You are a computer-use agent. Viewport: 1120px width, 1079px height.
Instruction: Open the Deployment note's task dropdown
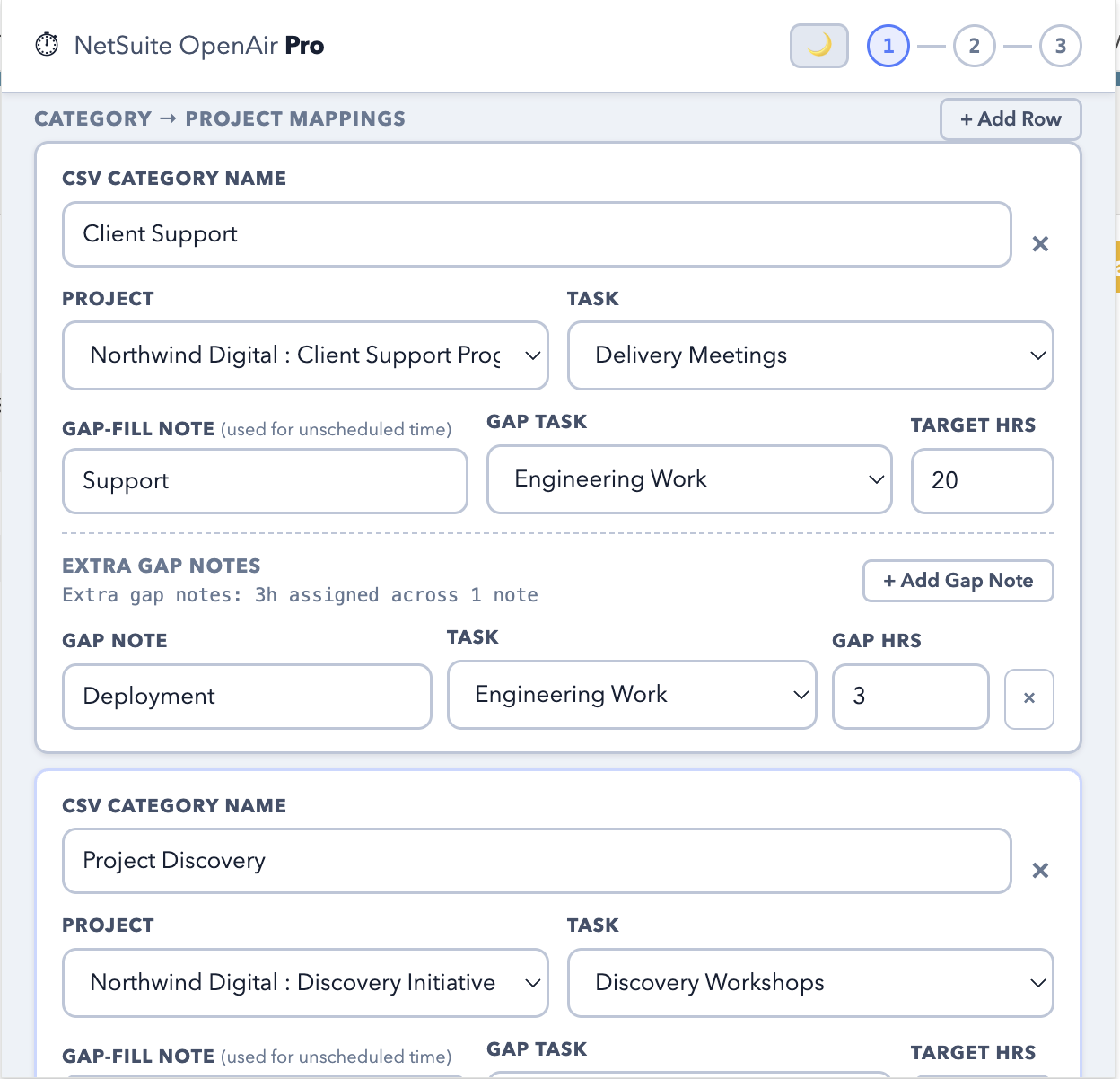point(632,695)
